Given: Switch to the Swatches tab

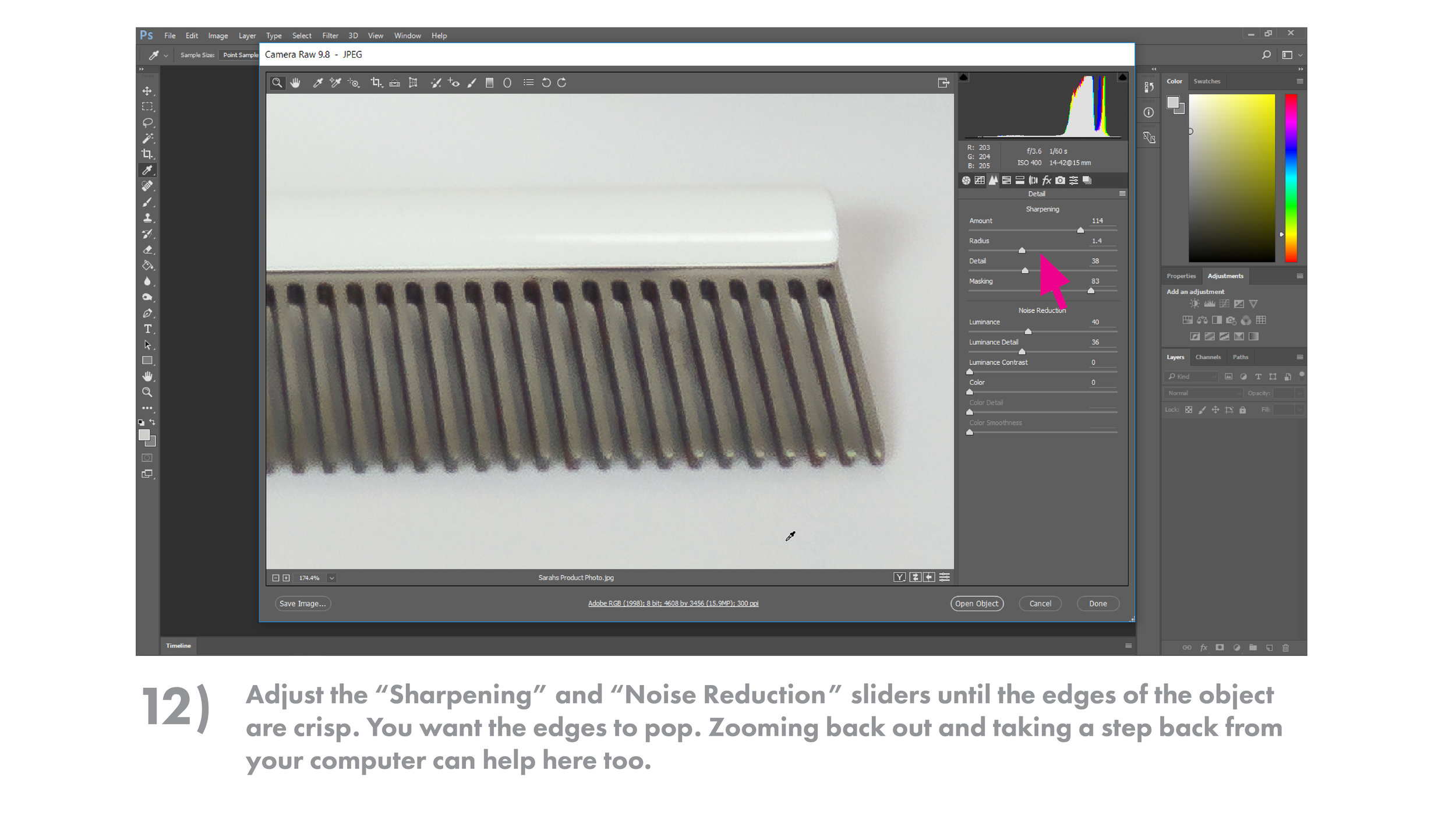Looking at the screenshot, I should (x=1206, y=82).
